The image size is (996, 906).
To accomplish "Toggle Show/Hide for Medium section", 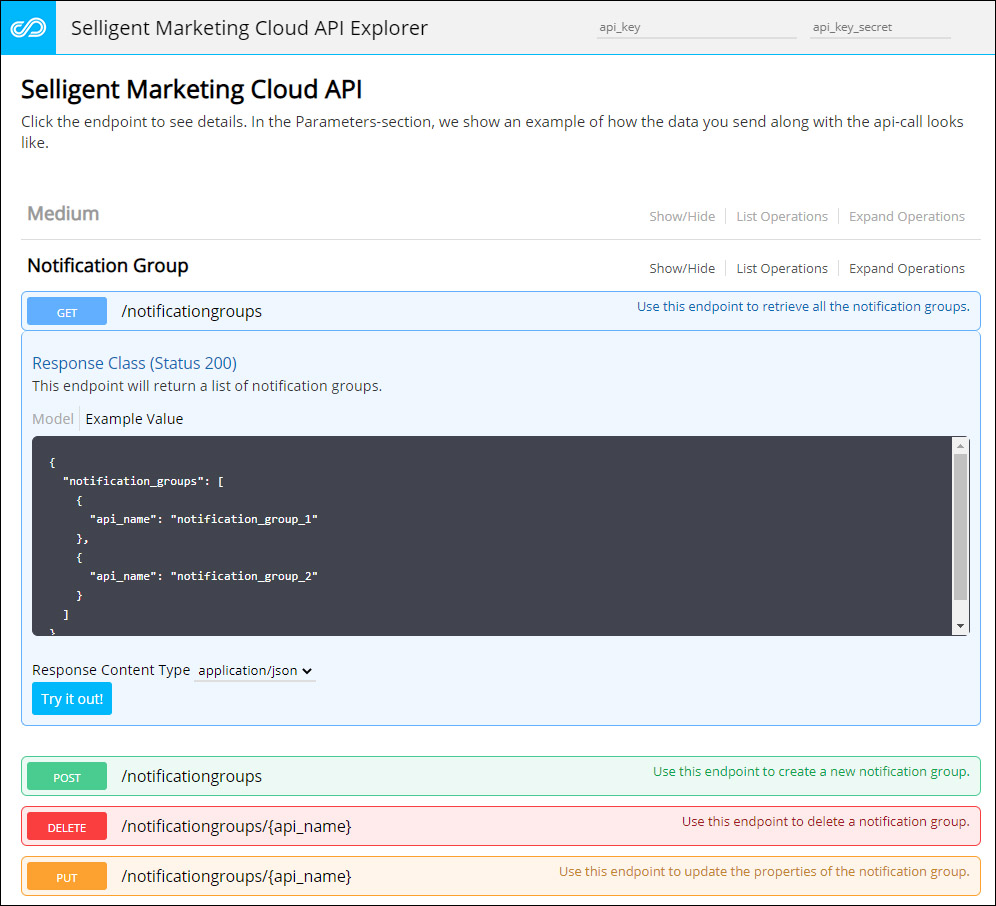I will pos(682,216).
